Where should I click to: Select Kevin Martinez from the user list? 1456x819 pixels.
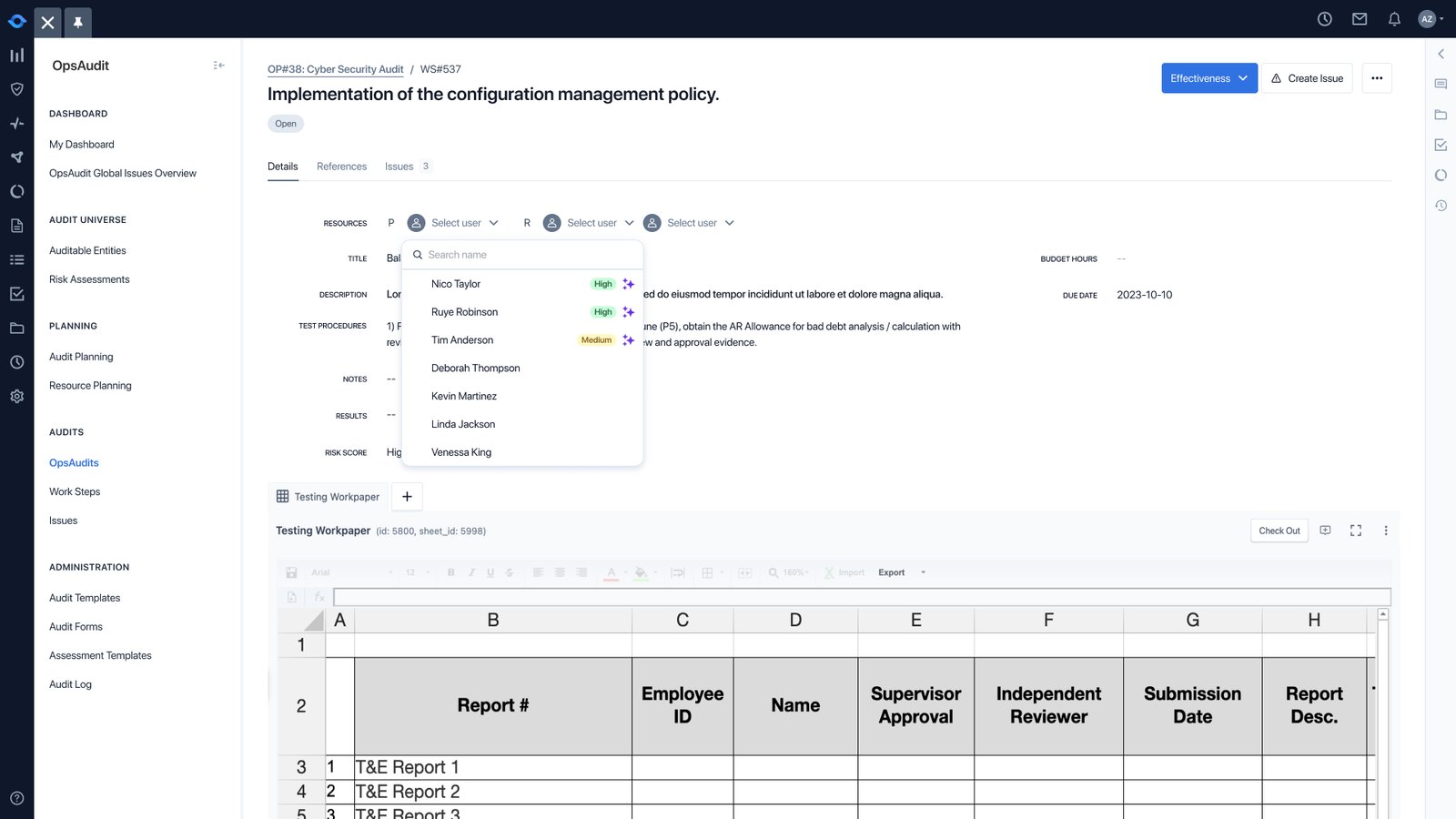coord(522,397)
